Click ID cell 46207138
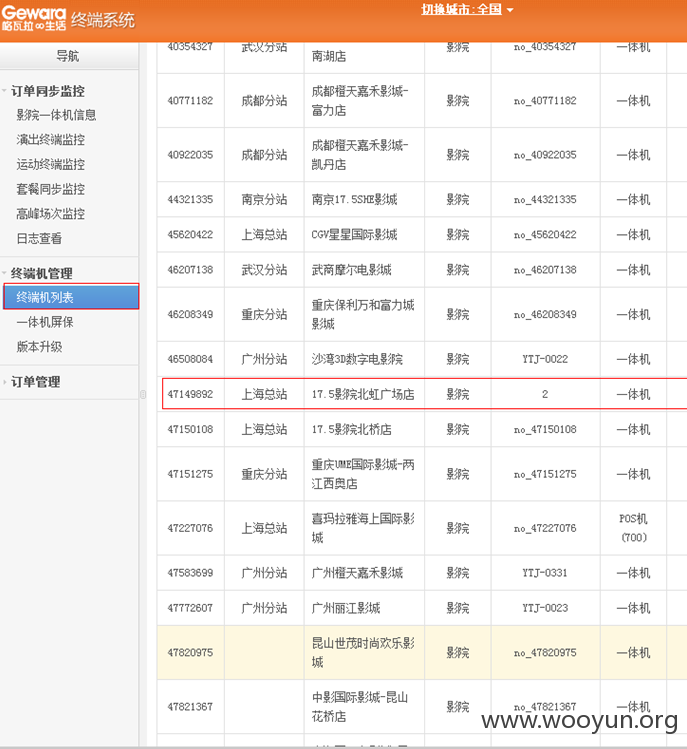The width and height of the screenshot is (687, 749). point(190,270)
